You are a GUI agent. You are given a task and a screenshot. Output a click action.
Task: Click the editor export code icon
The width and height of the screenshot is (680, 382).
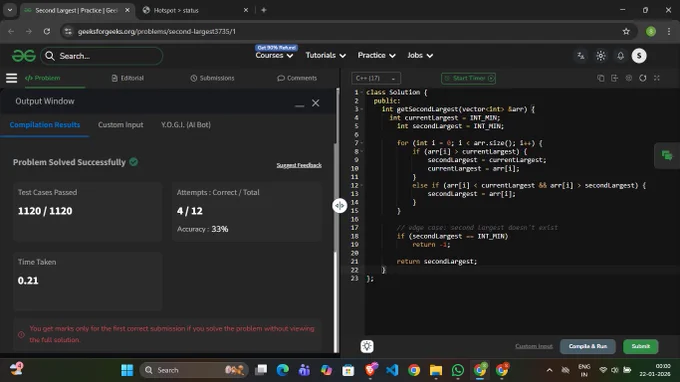(615, 78)
